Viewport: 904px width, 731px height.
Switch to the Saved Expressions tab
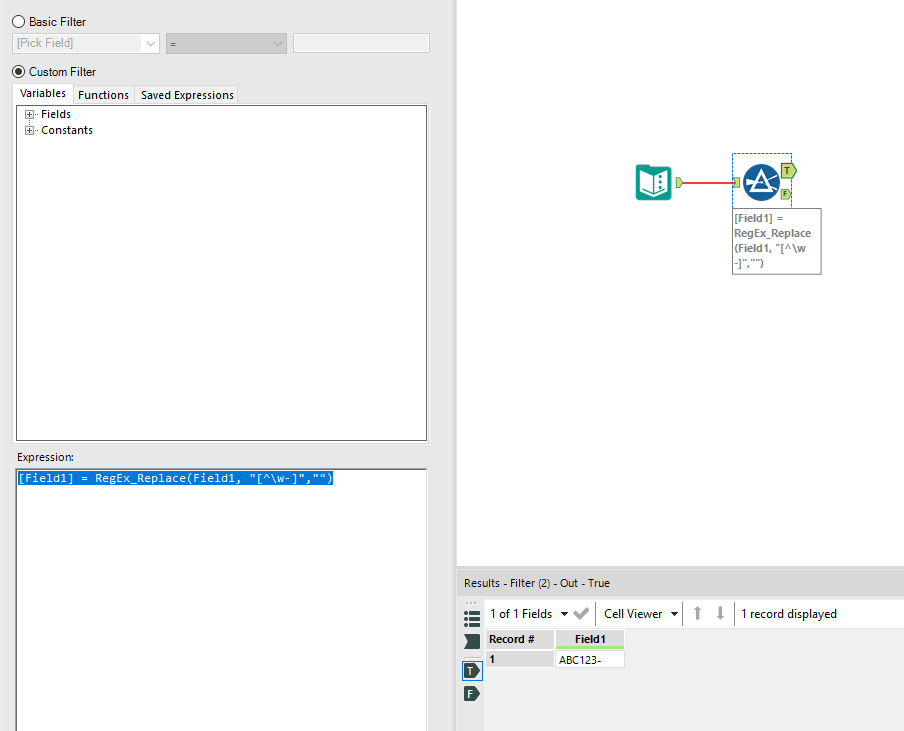point(186,94)
